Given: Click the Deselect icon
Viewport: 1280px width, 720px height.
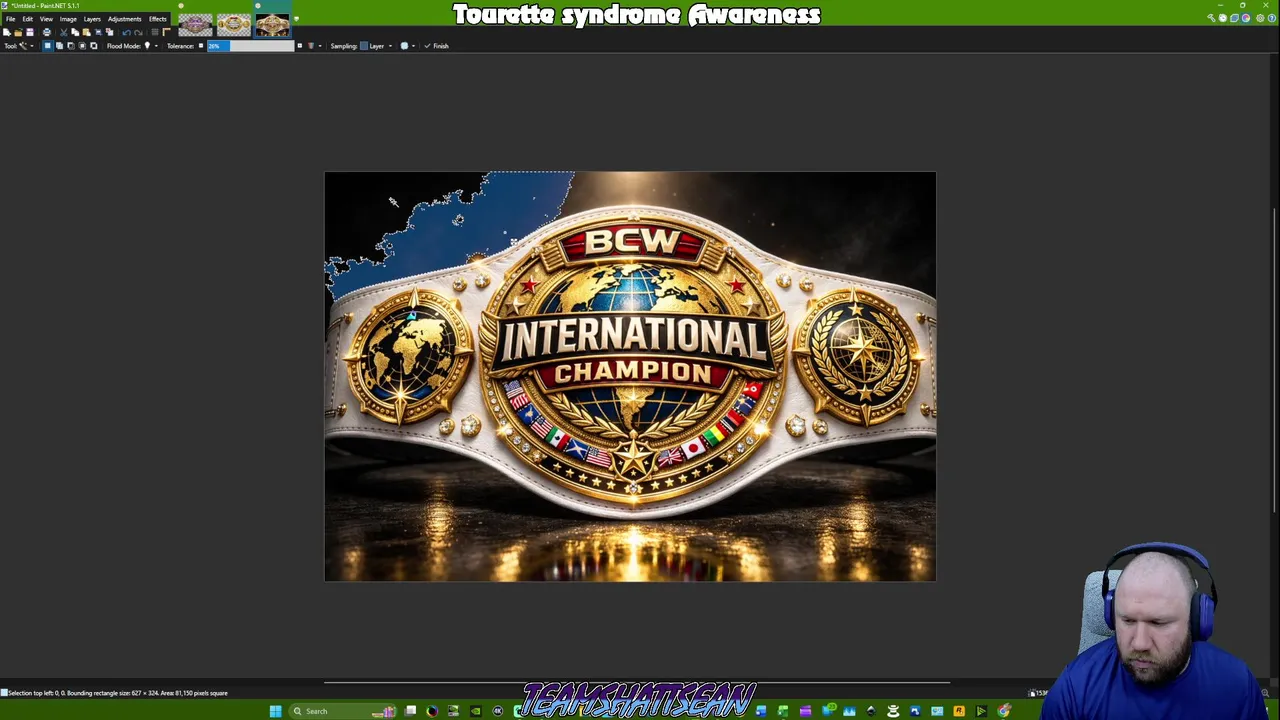Looking at the screenshot, I should click(110, 33).
